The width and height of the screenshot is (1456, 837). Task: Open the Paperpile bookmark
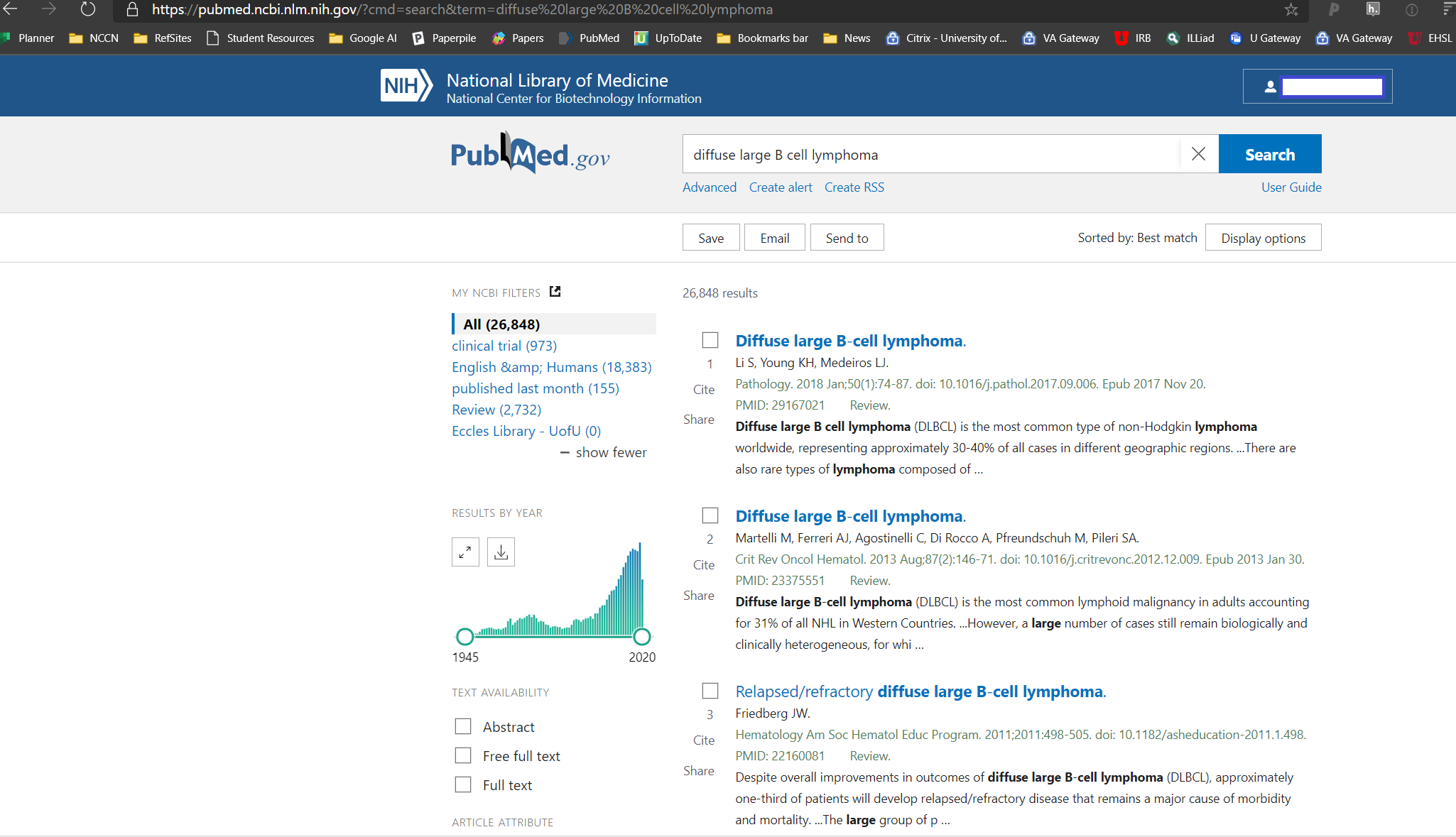tap(444, 38)
